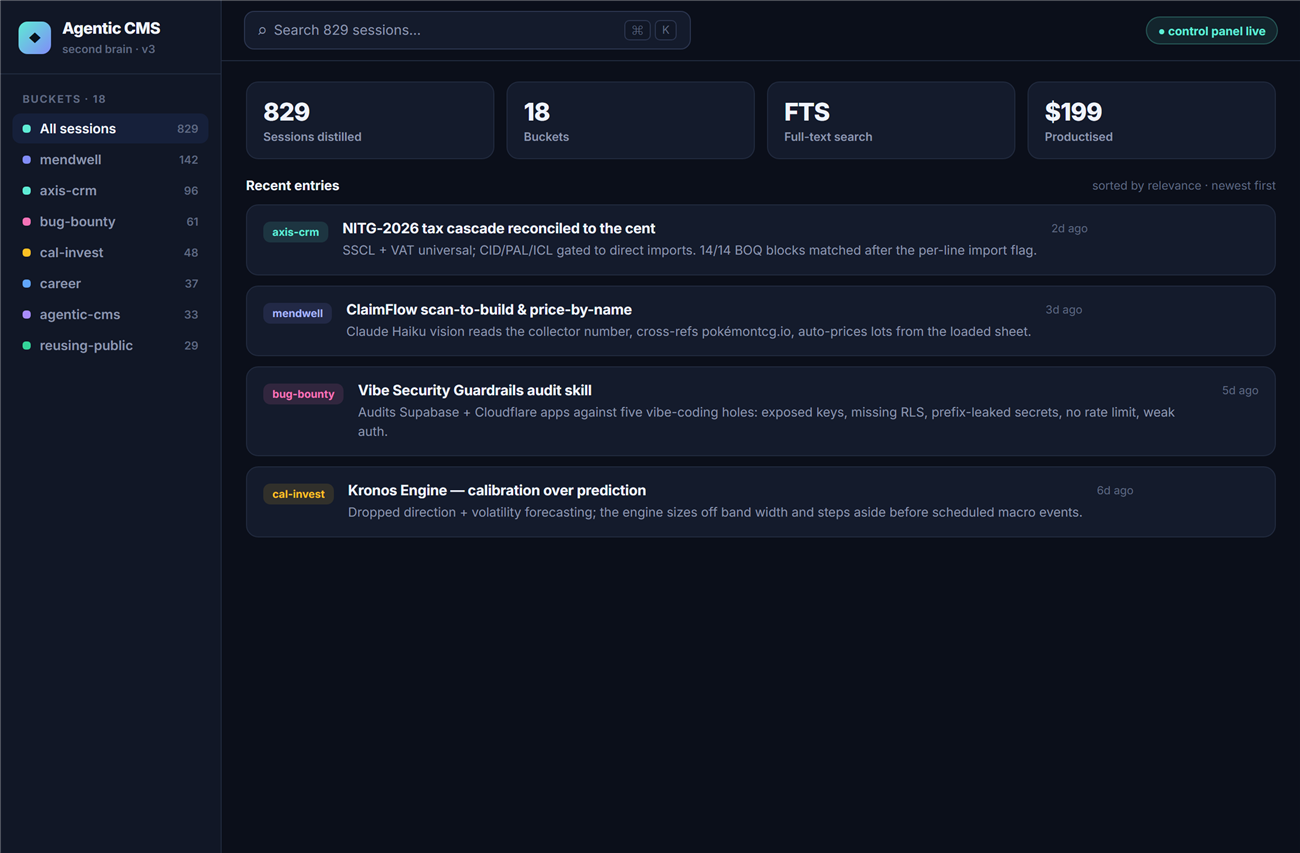Click the mendwell tag on ClaimFlow entry
This screenshot has width=1300, height=853.
(298, 313)
